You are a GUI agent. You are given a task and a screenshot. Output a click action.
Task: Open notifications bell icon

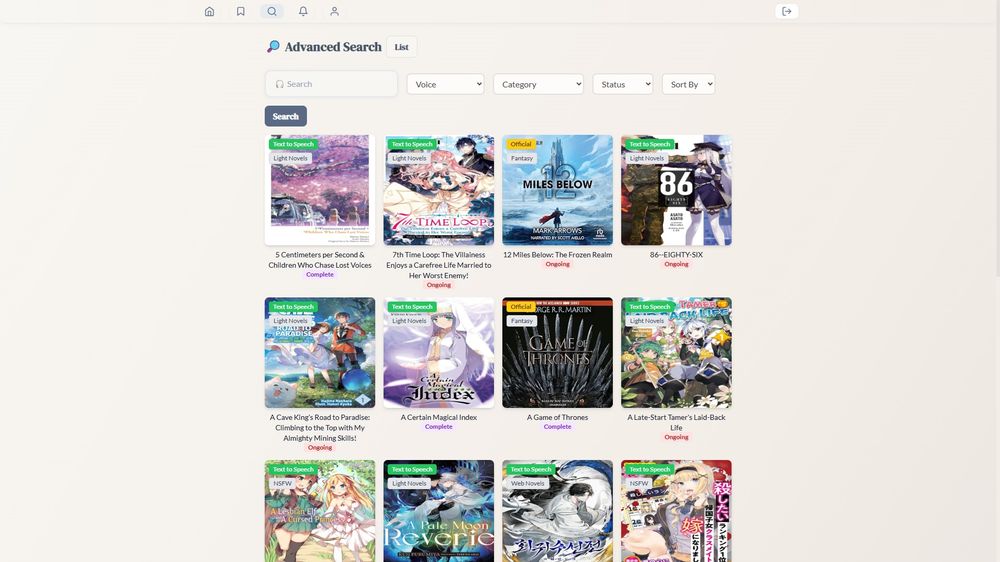point(303,11)
